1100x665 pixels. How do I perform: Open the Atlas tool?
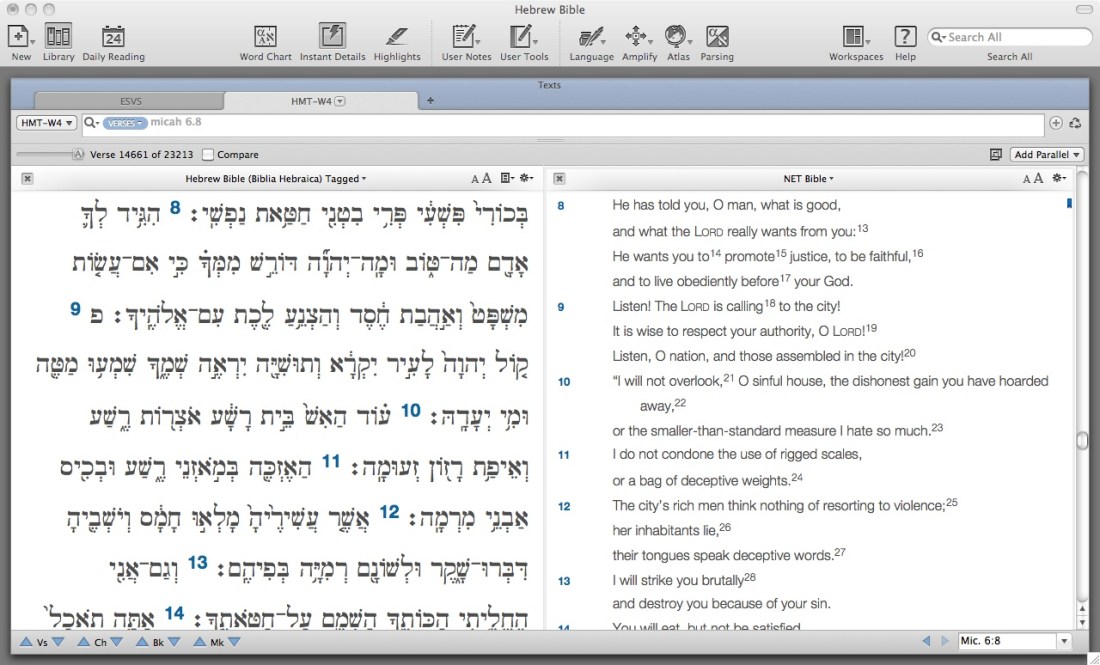click(x=678, y=38)
